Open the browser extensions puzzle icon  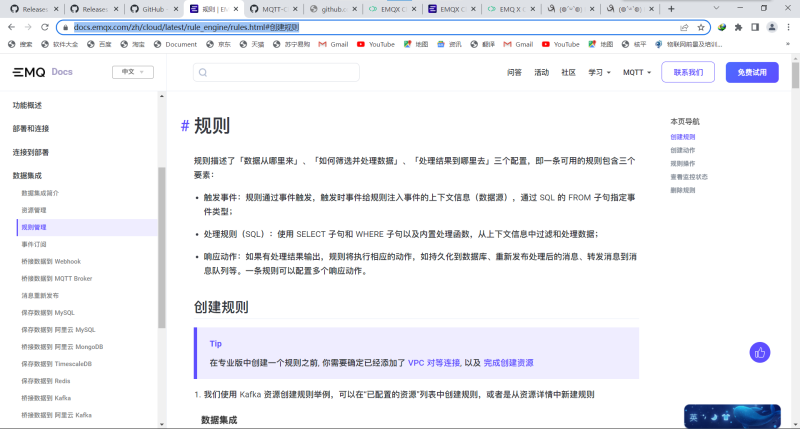point(737,27)
